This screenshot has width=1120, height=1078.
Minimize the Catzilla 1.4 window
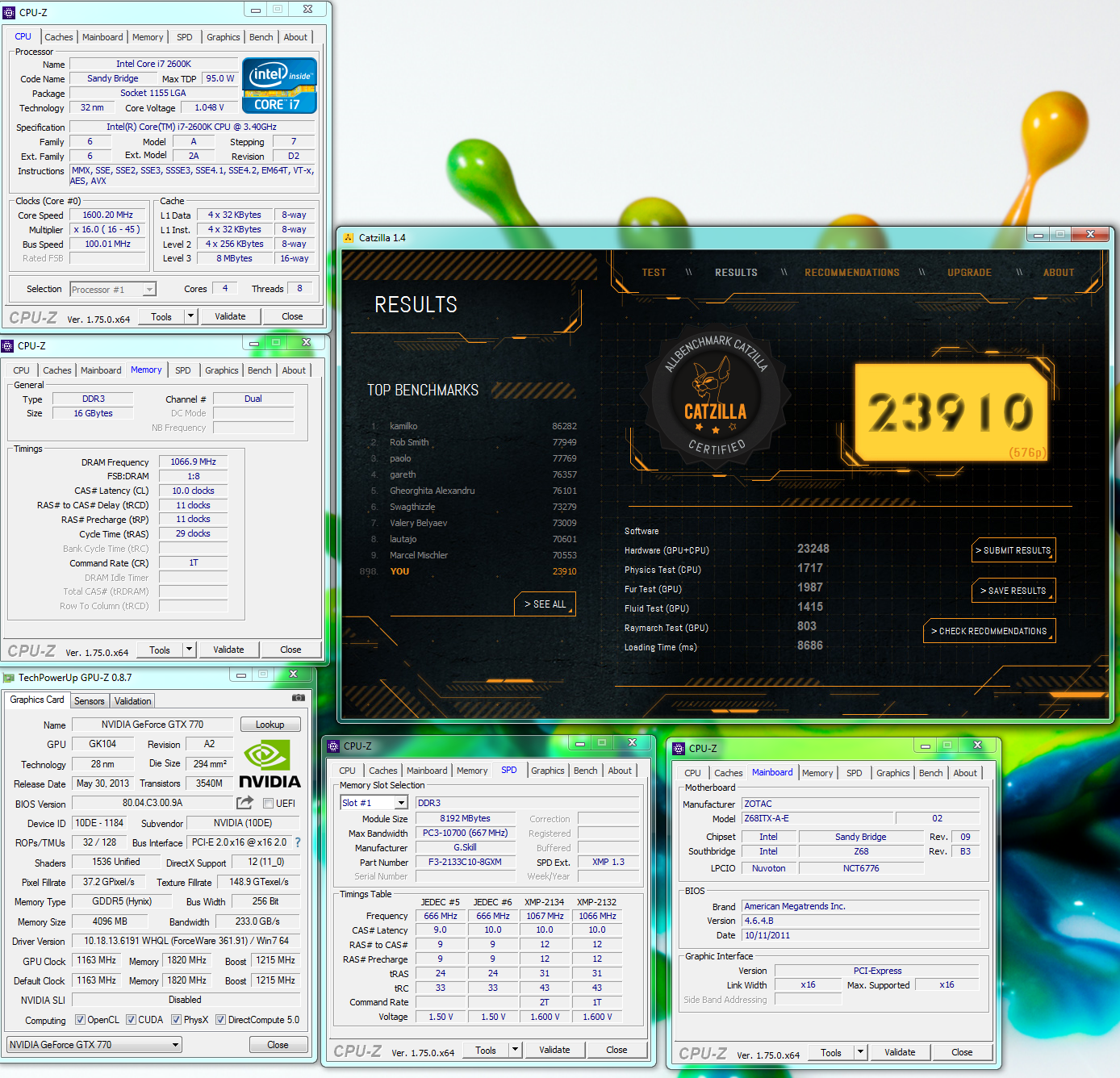(x=1039, y=235)
